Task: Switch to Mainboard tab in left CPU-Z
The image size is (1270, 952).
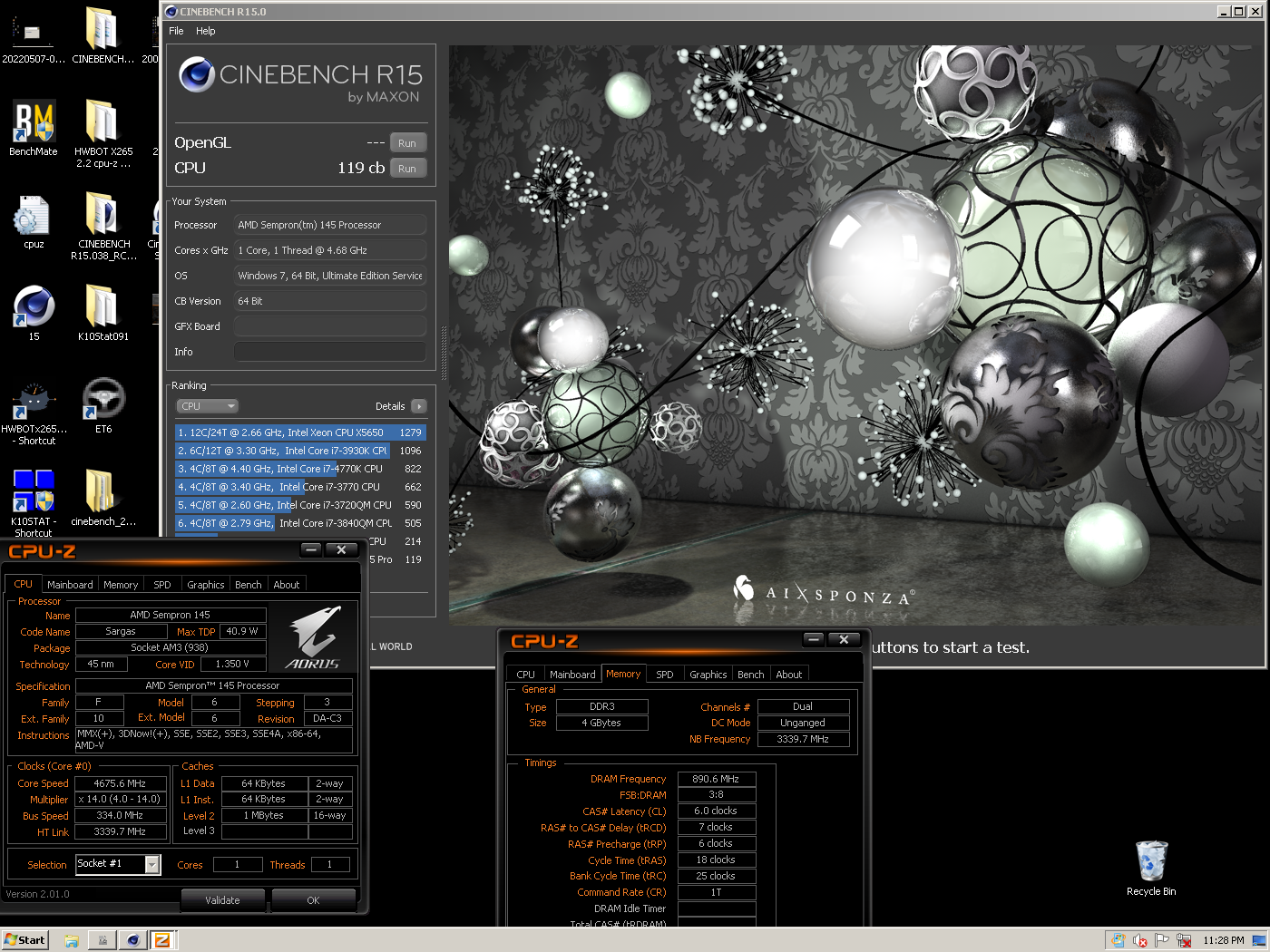Action: [70, 585]
